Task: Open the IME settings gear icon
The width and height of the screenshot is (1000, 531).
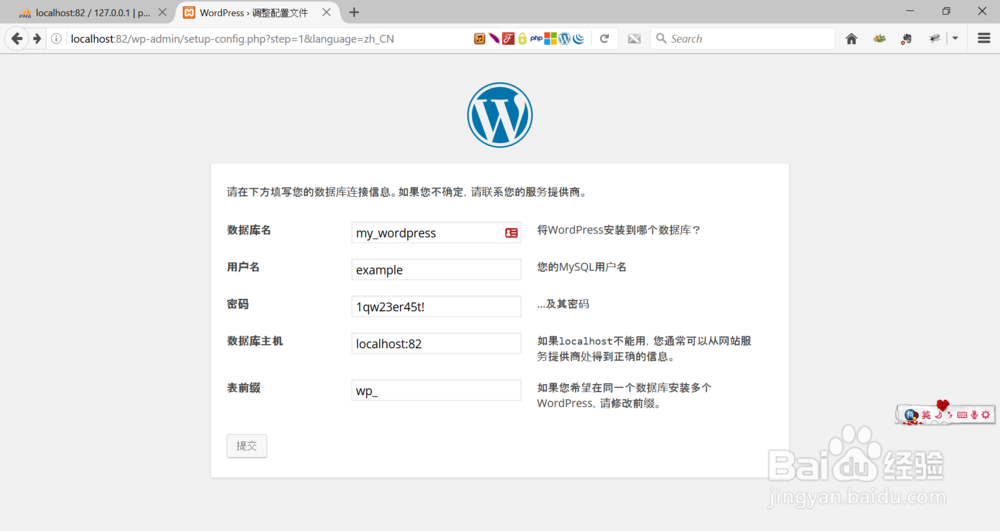Action: 986,415
